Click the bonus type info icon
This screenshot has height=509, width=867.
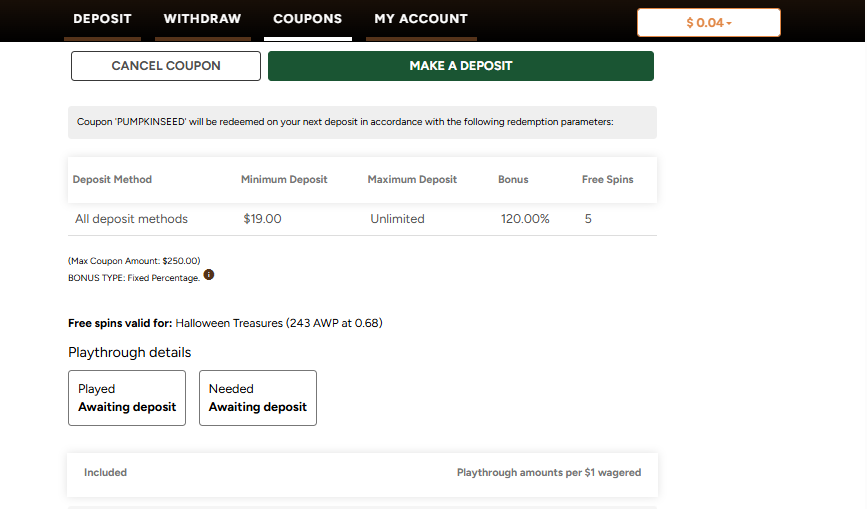tap(209, 275)
